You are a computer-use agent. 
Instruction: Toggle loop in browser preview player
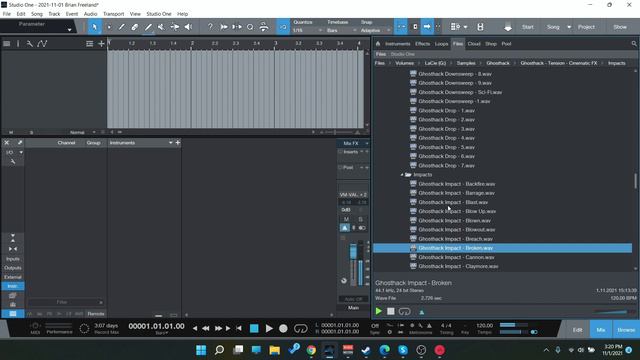click(404, 311)
